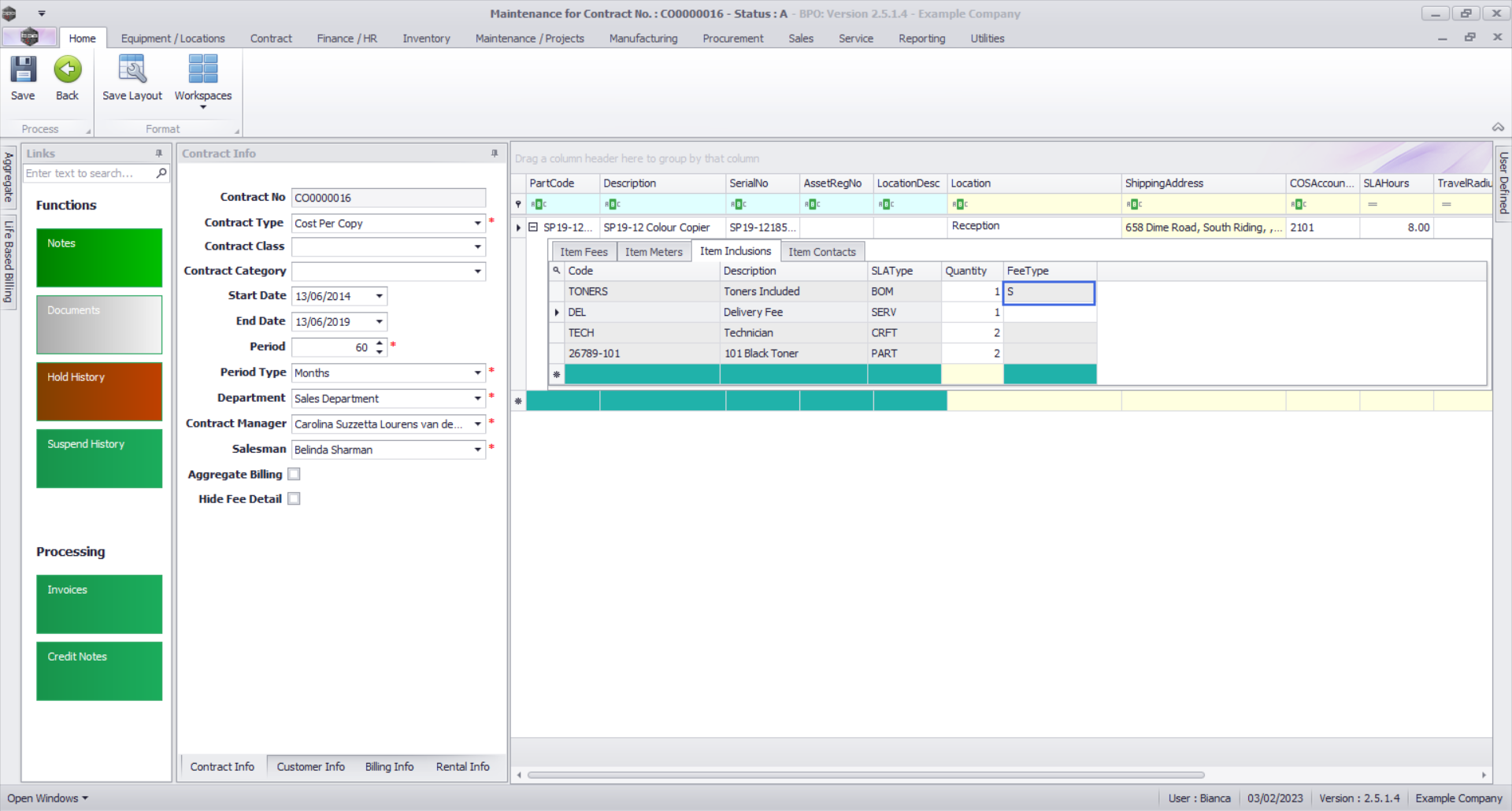The width and height of the screenshot is (1512, 811).
Task: Collapse the SP19-12 Colour Copier row
Action: tap(533, 228)
